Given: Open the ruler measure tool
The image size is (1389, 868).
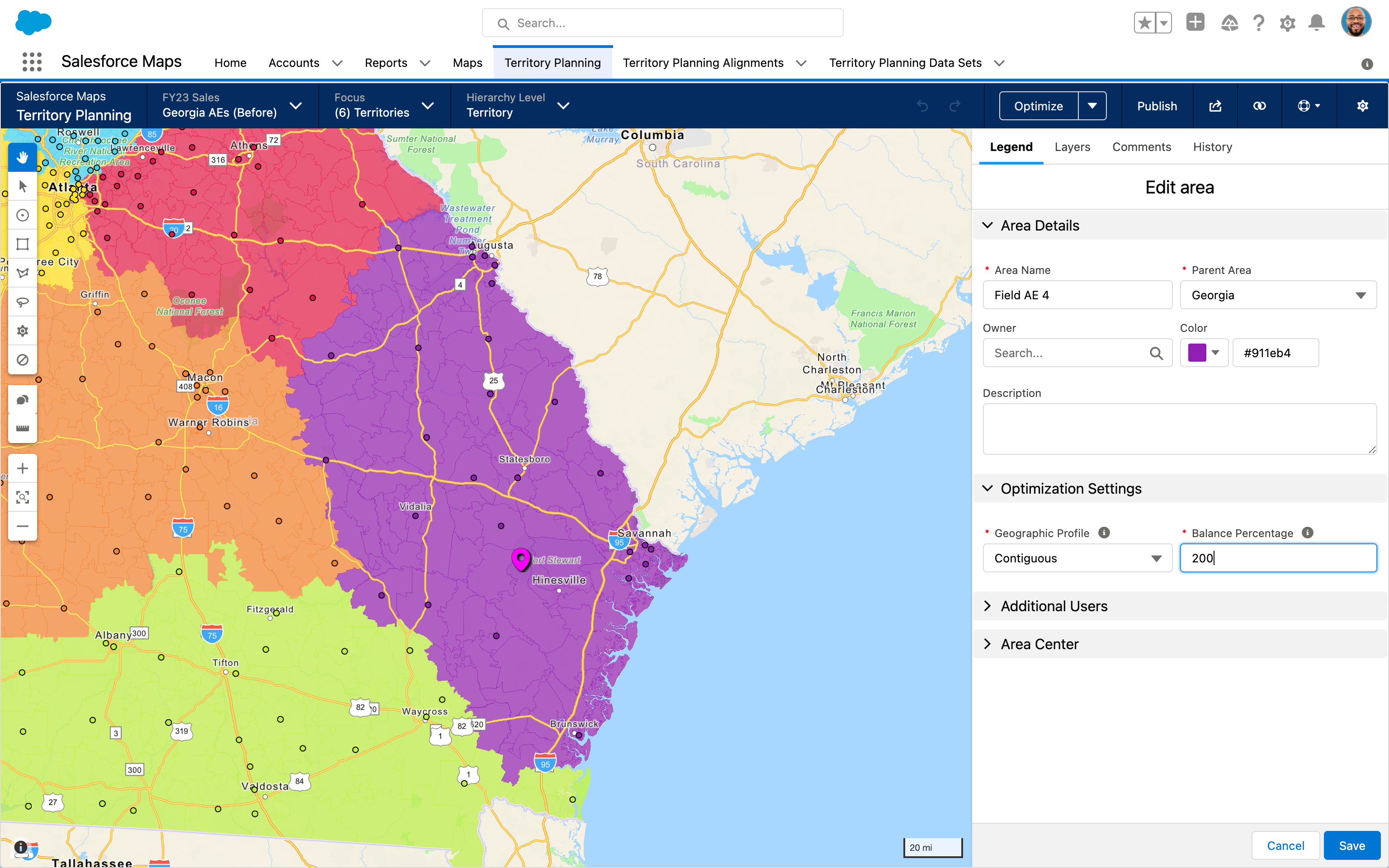Looking at the screenshot, I should tap(23, 428).
